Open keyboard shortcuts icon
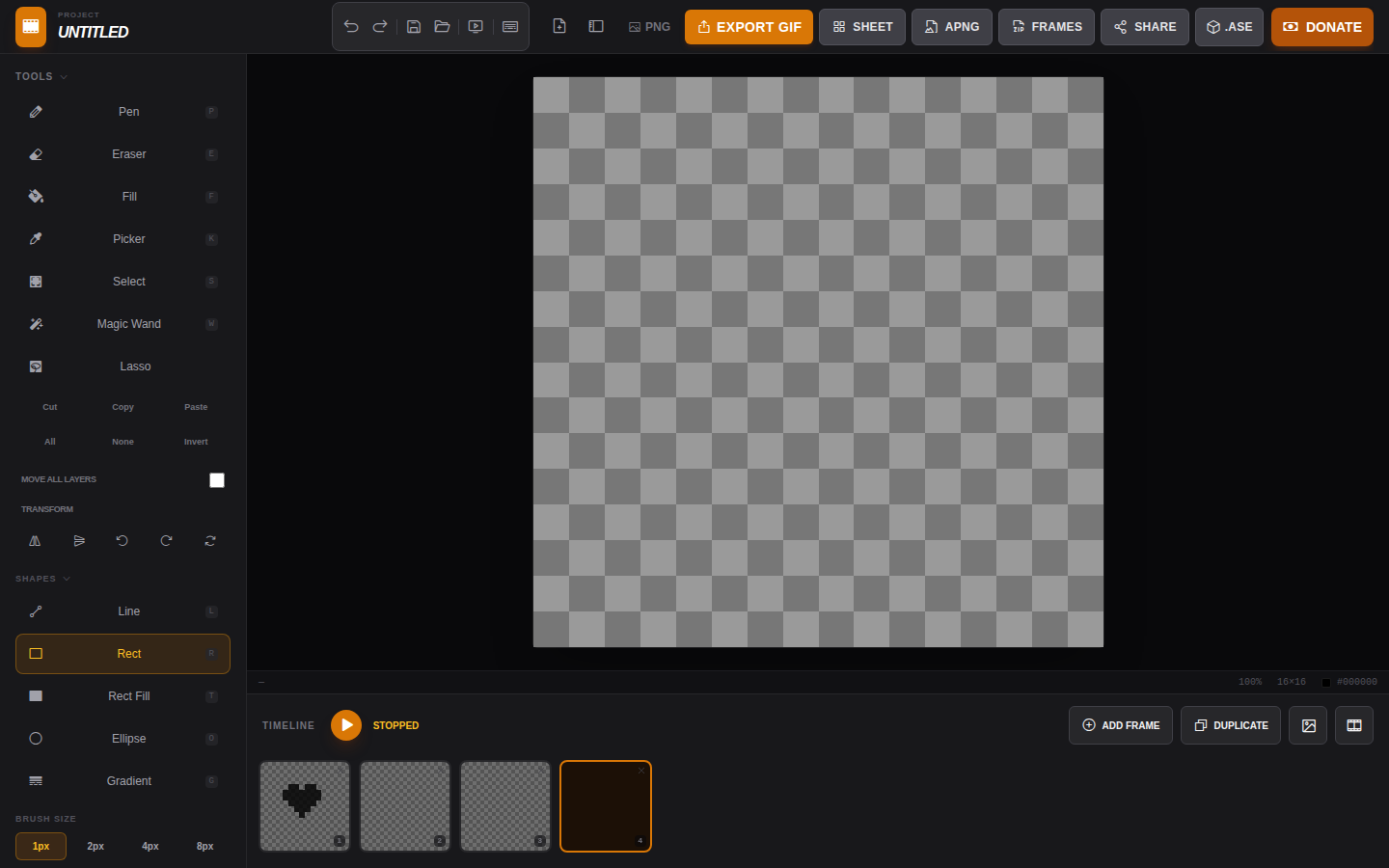The height and width of the screenshot is (868, 1389). [x=510, y=27]
